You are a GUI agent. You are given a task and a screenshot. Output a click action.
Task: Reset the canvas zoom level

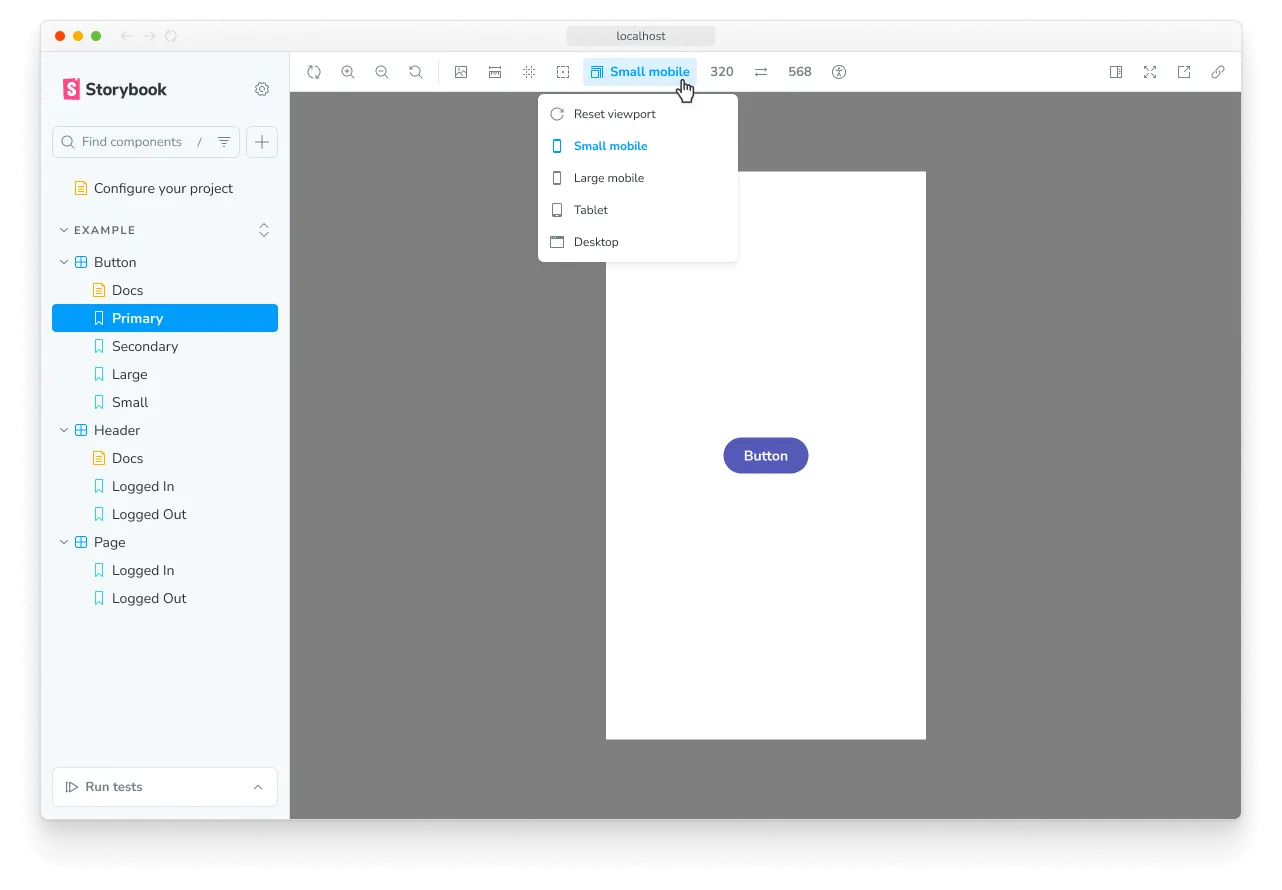(x=415, y=71)
